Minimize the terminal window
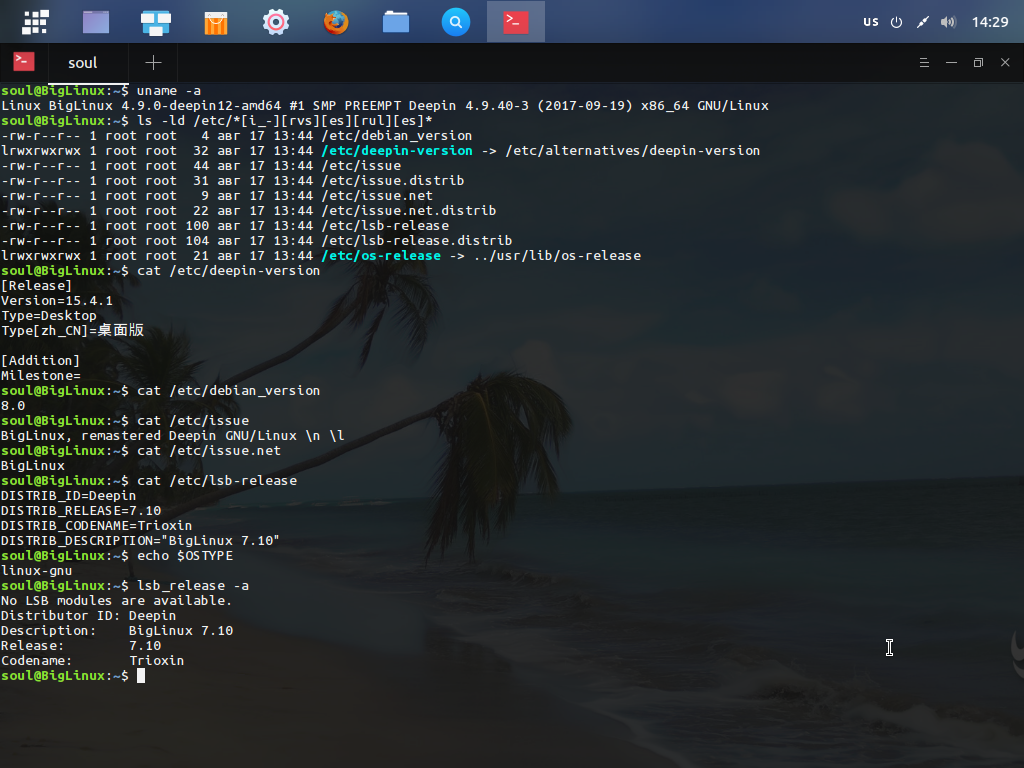 pos(952,63)
